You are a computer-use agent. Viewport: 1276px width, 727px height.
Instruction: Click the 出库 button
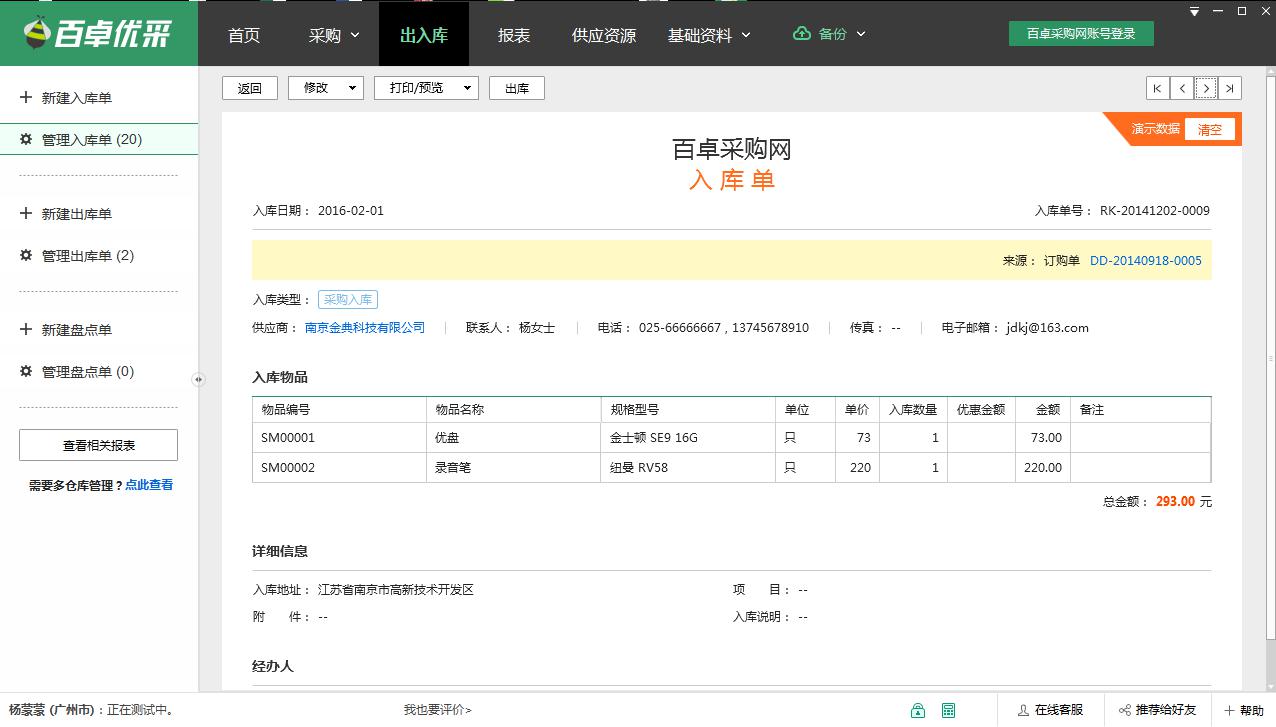coord(517,88)
